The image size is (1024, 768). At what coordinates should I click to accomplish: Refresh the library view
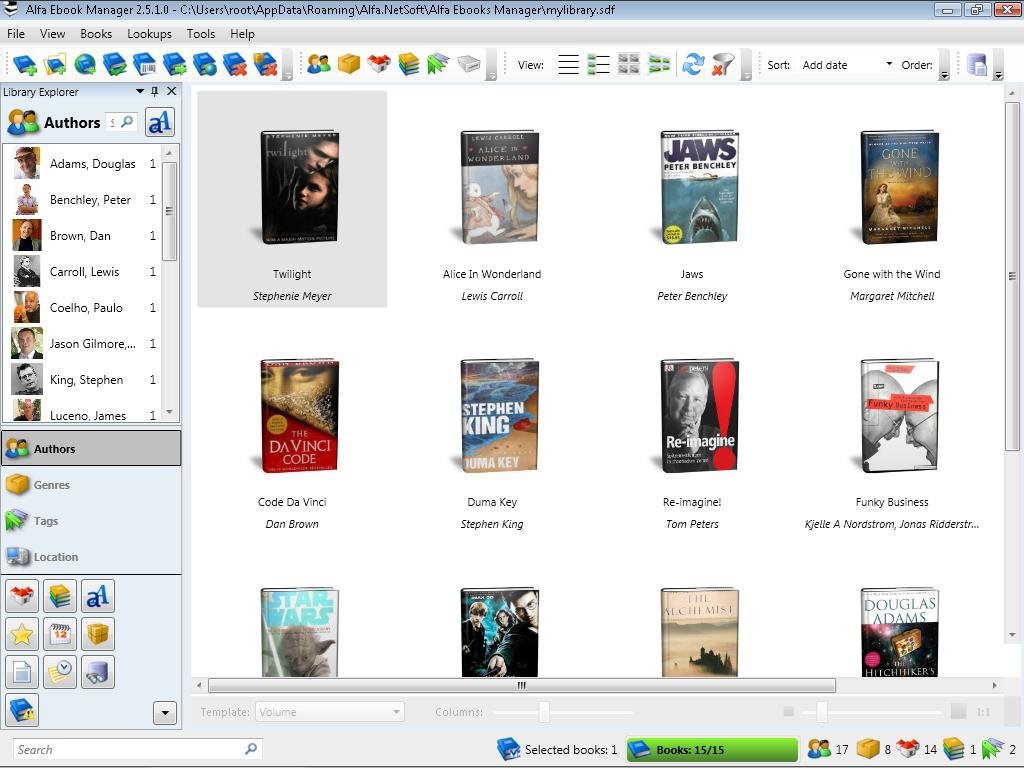(x=692, y=64)
